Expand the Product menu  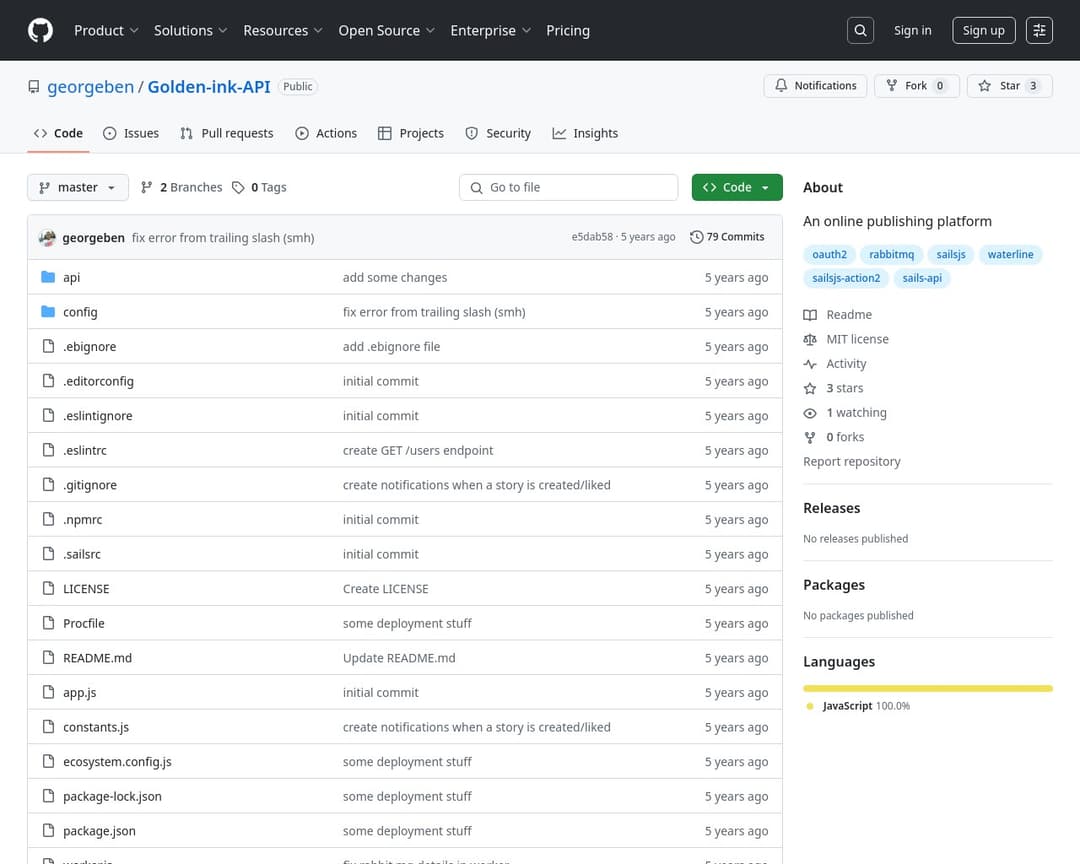click(106, 30)
